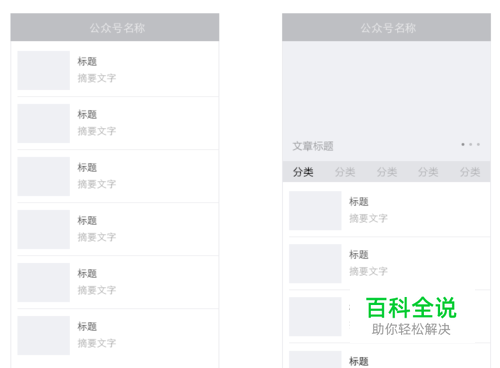Click the last carousel pagination dot

click(478, 144)
